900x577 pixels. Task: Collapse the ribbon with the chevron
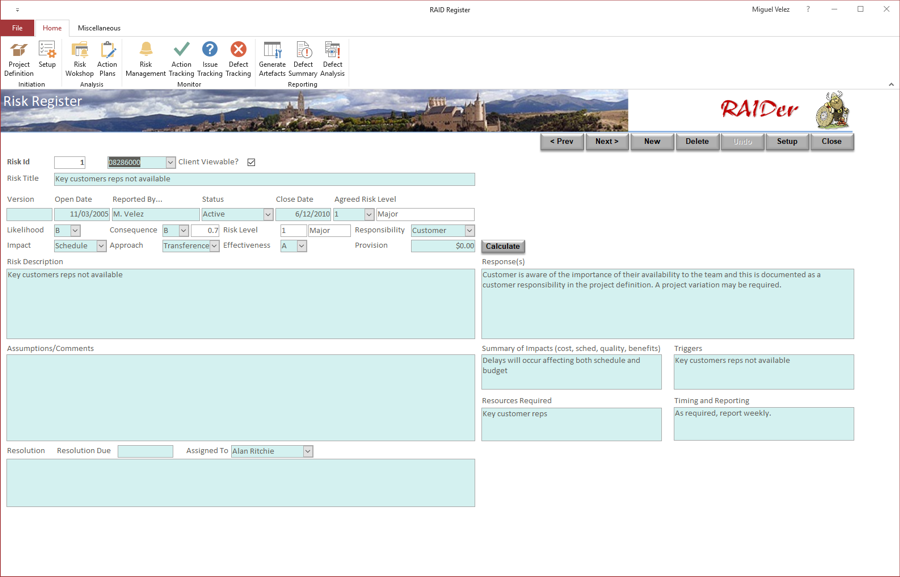pos(891,84)
